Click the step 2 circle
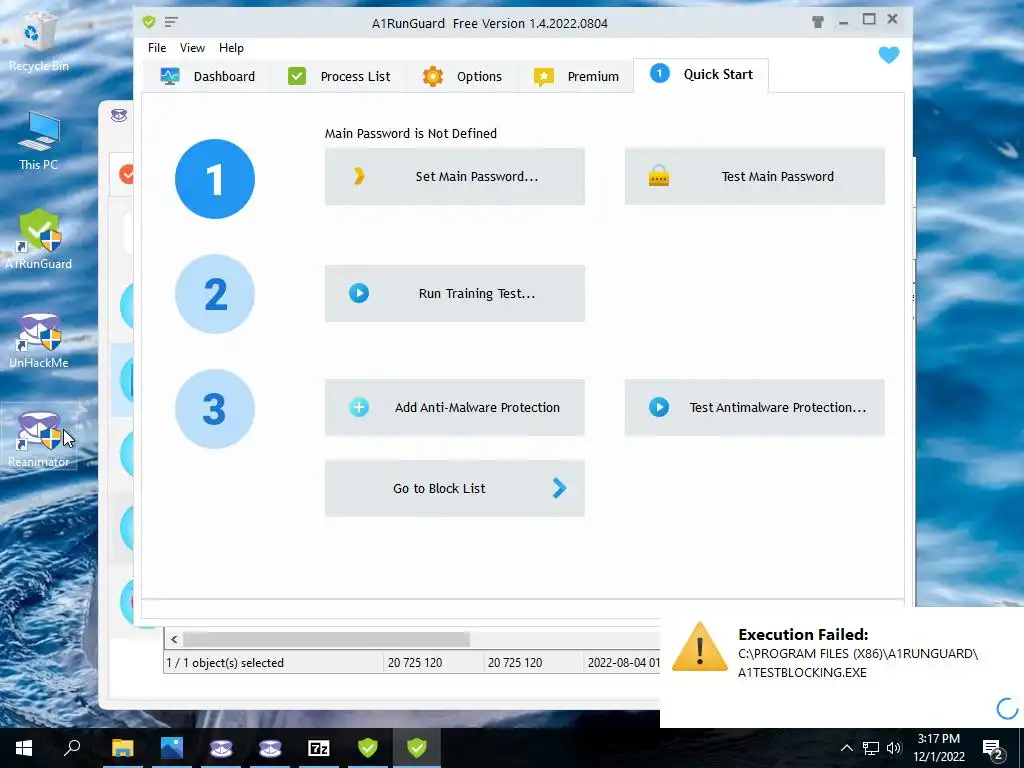The image size is (1024, 768). [x=215, y=294]
